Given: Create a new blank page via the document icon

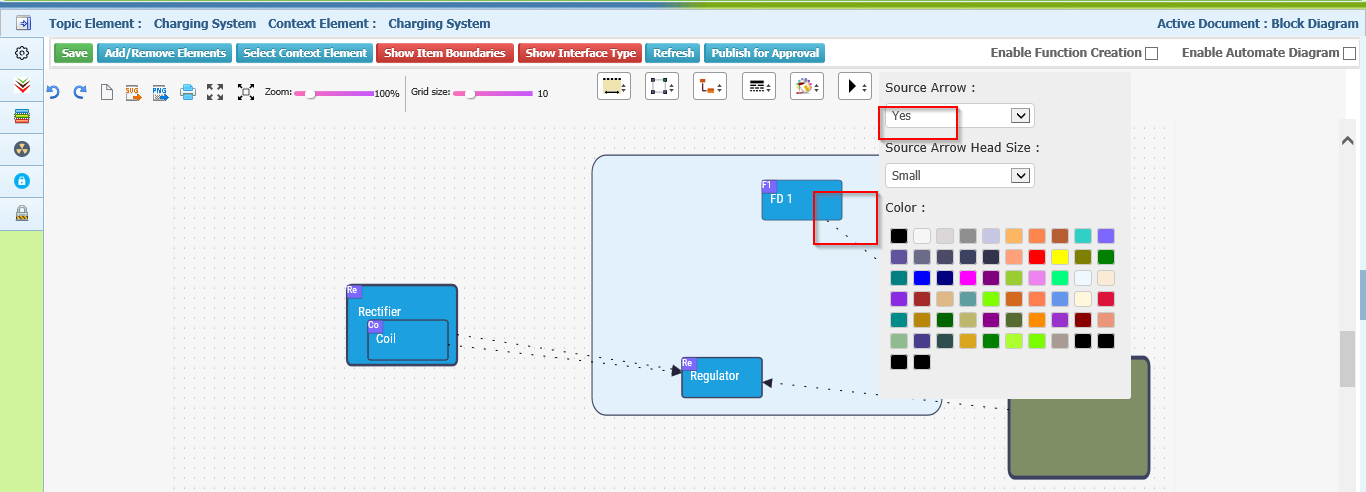Looking at the screenshot, I should point(106,93).
